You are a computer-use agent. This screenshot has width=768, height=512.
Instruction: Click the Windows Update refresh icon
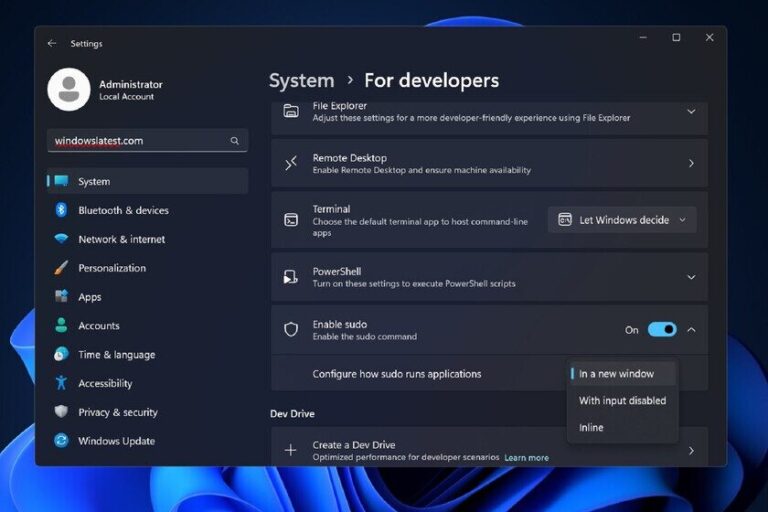[61, 440]
